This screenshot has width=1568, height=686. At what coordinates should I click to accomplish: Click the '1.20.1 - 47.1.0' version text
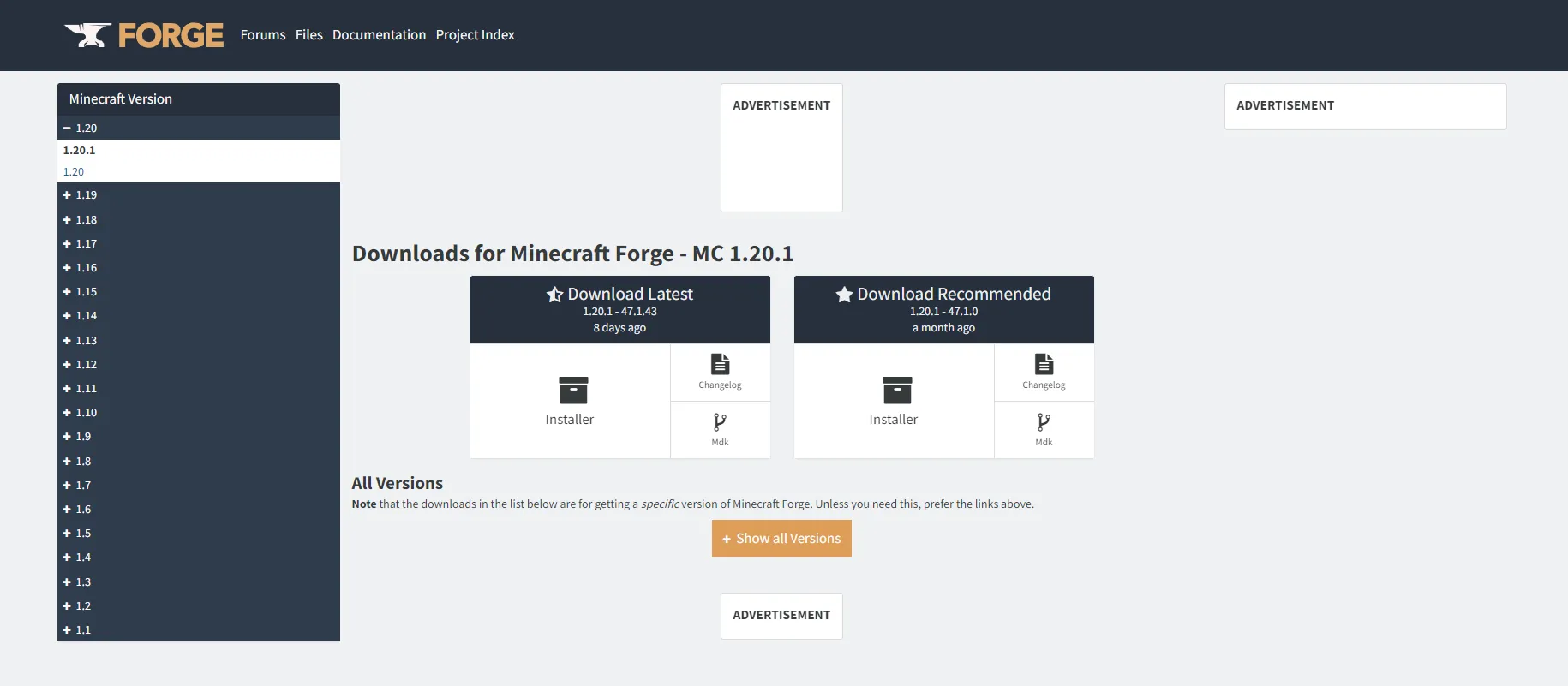[x=943, y=312]
